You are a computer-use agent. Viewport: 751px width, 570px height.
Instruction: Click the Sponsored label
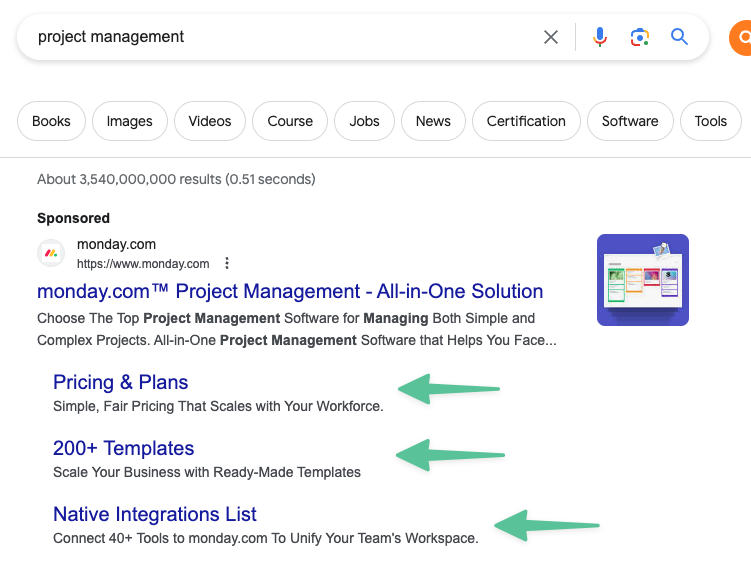coord(73,218)
